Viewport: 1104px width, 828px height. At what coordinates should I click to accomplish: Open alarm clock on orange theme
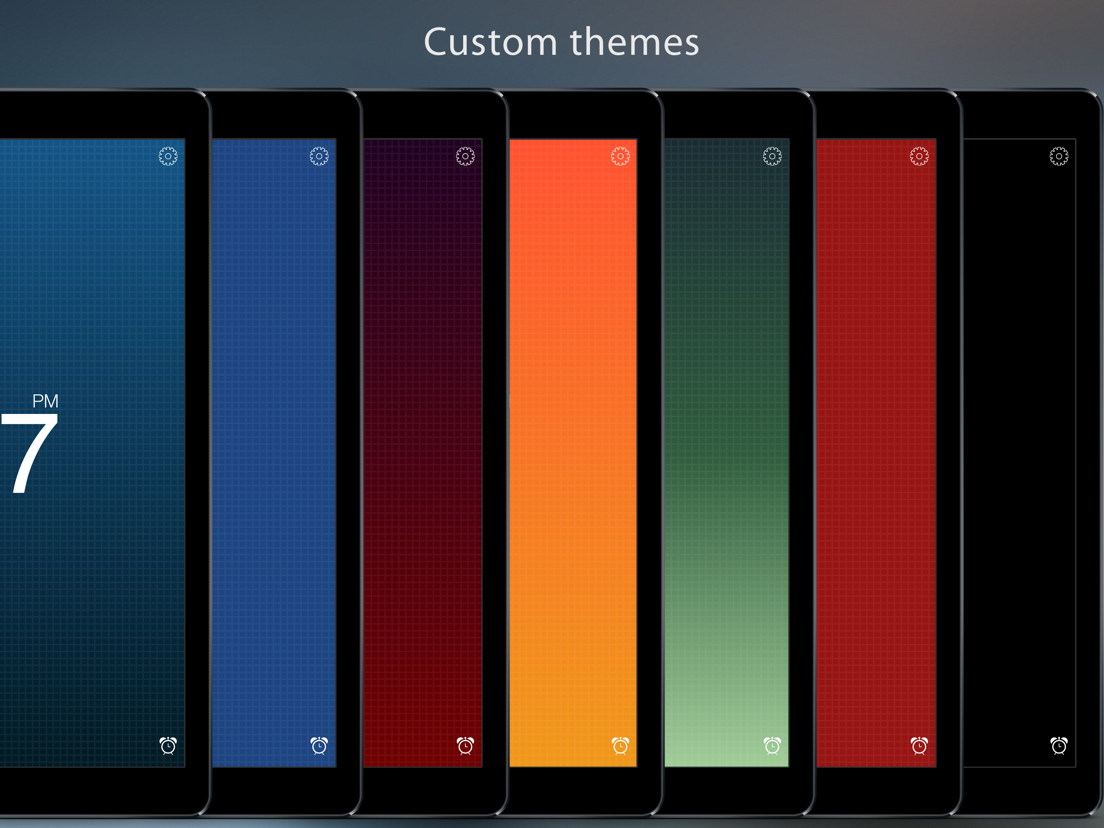pos(620,745)
